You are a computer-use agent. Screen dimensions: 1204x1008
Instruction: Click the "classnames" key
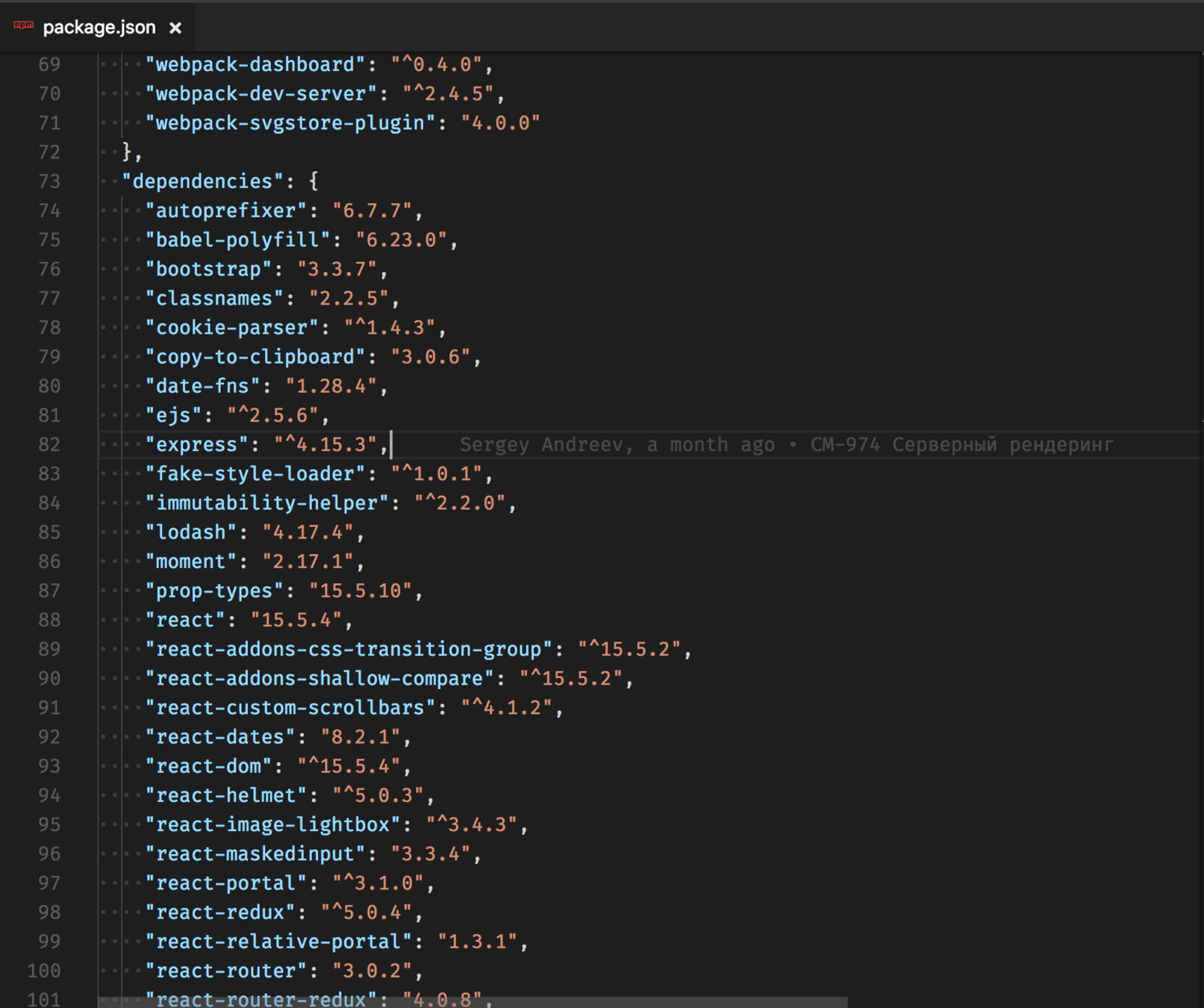[x=214, y=299]
